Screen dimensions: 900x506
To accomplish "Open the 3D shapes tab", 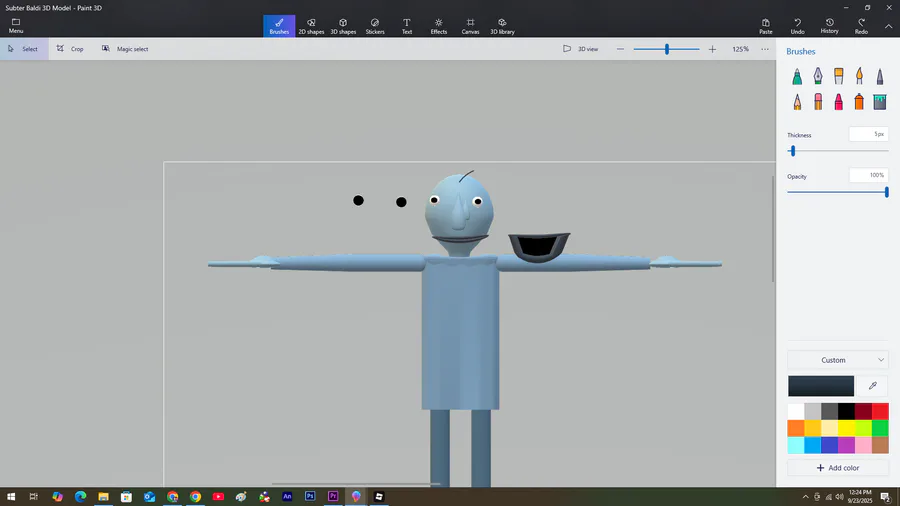I will pyautogui.click(x=343, y=26).
